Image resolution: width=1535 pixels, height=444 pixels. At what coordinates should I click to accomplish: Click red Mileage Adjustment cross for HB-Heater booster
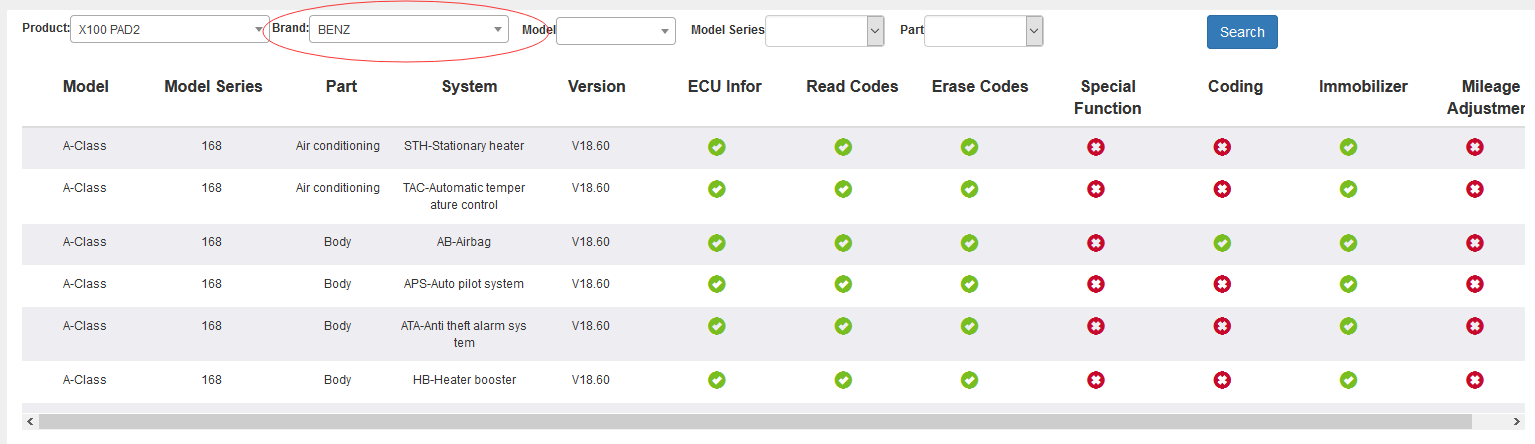point(1474,380)
